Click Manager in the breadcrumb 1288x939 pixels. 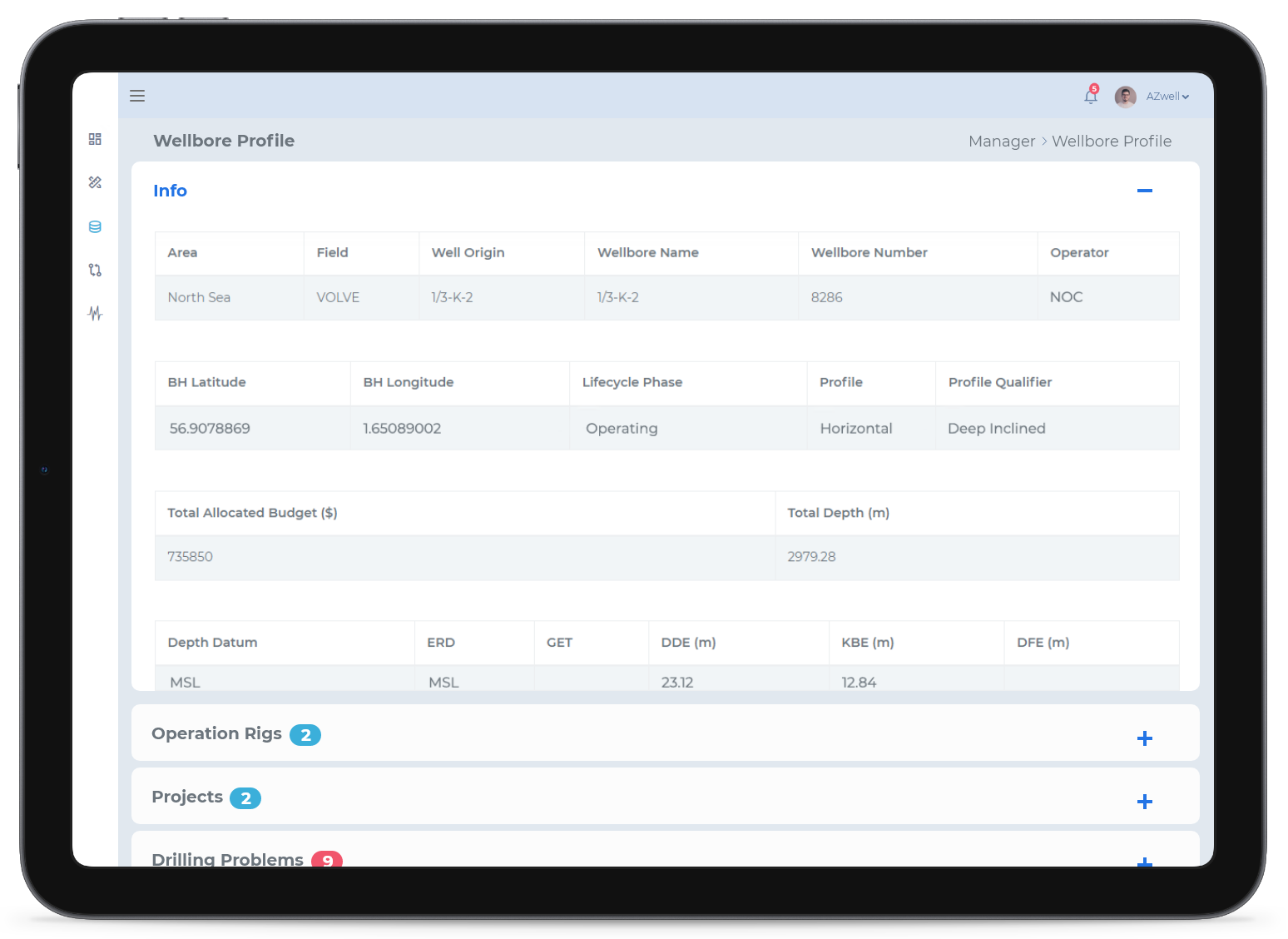(1001, 142)
